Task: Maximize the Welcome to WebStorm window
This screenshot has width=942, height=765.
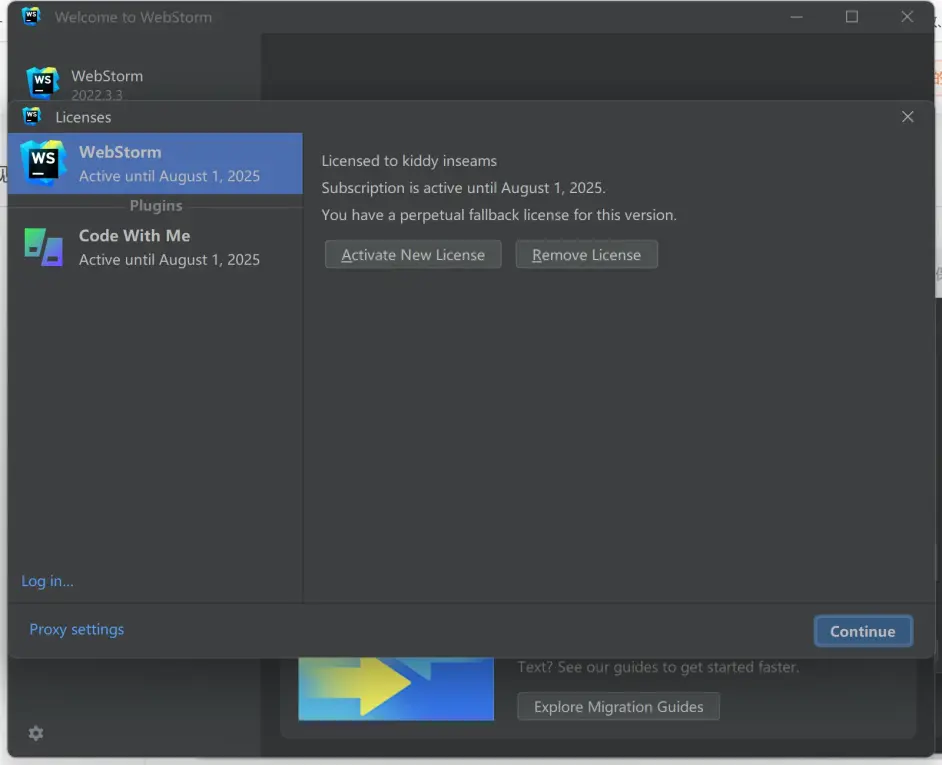Action: 851,17
